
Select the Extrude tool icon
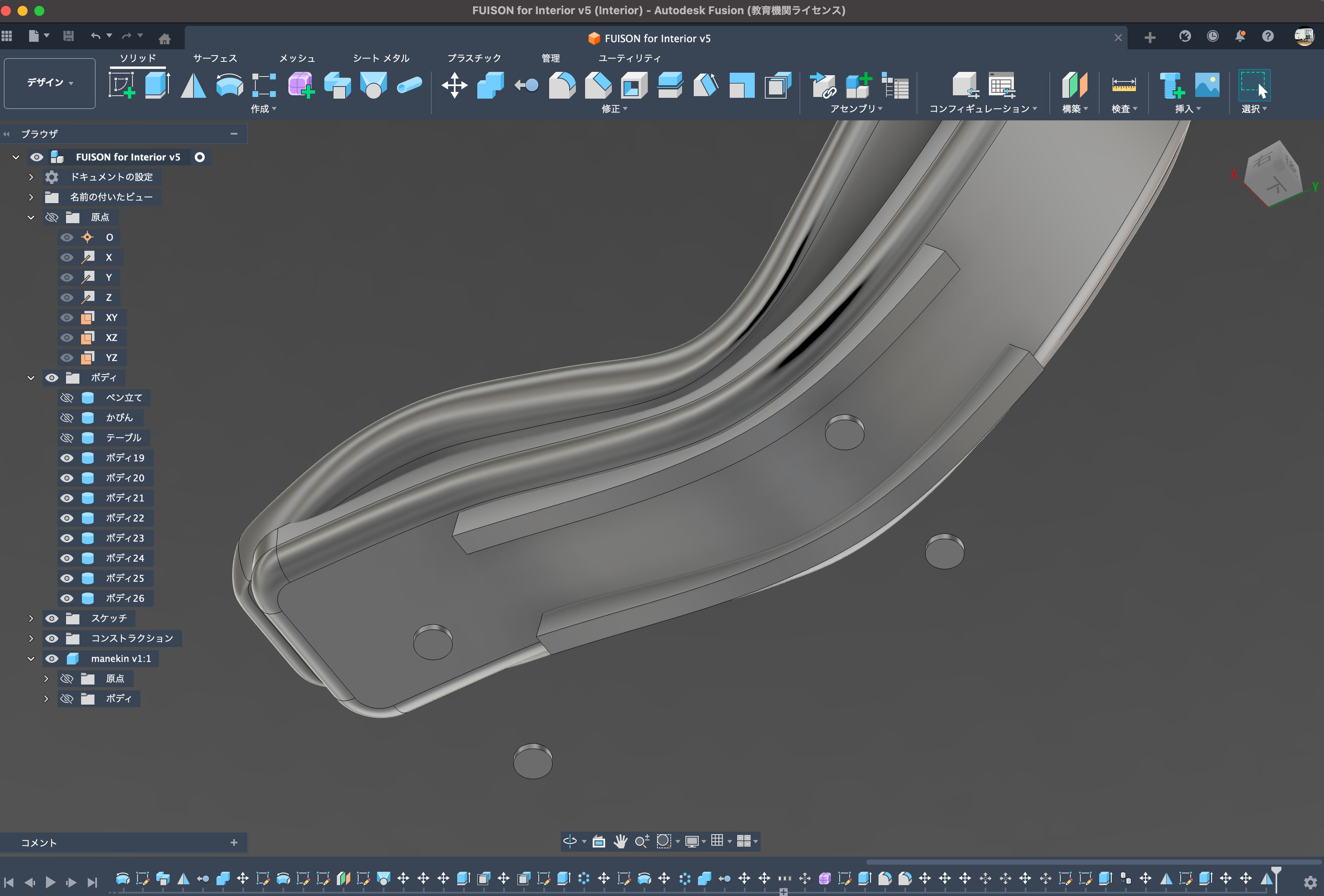tap(157, 85)
